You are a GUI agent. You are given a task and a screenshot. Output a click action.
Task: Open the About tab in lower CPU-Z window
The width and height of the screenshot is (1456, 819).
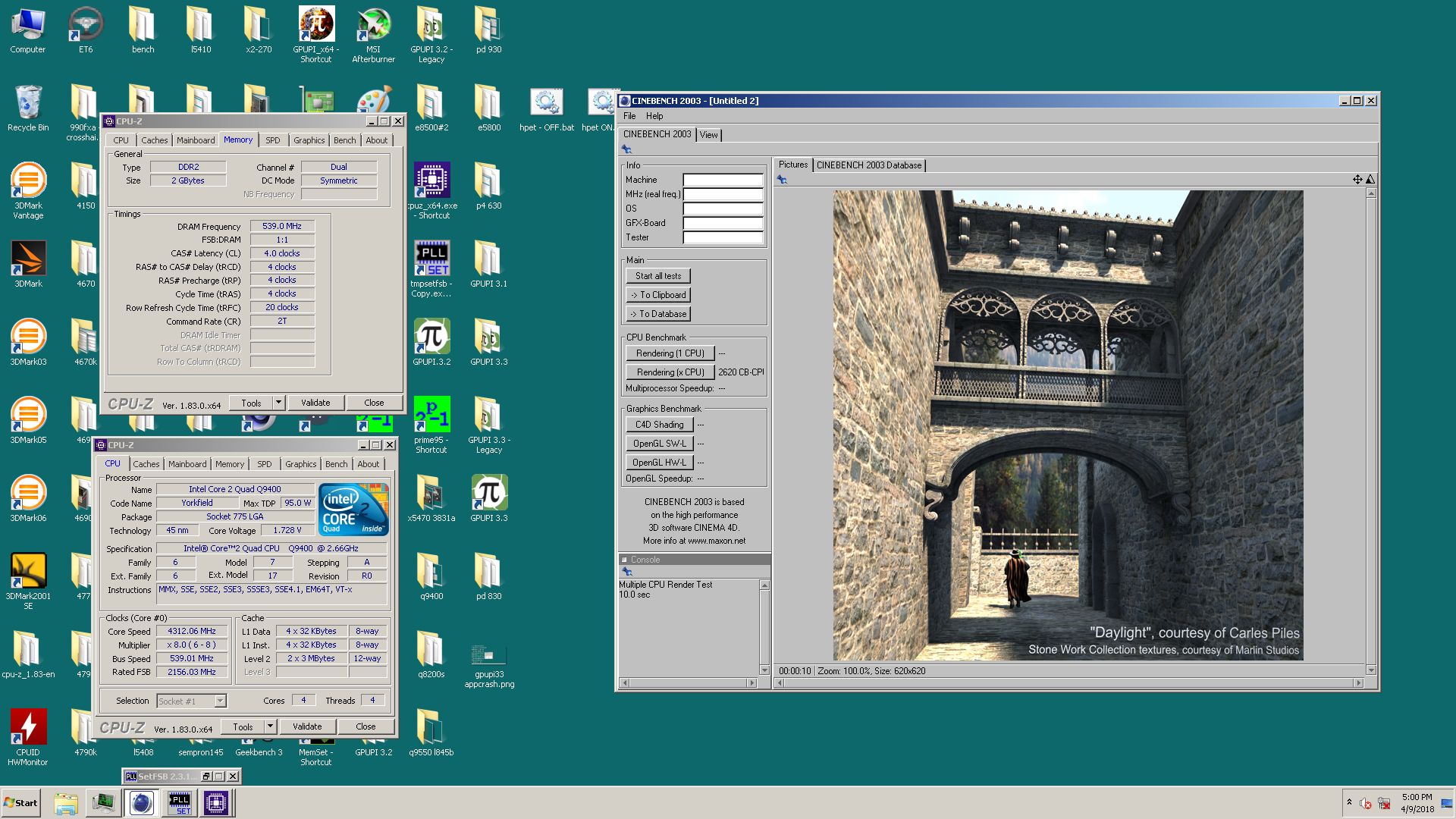[x=369, y=464]
